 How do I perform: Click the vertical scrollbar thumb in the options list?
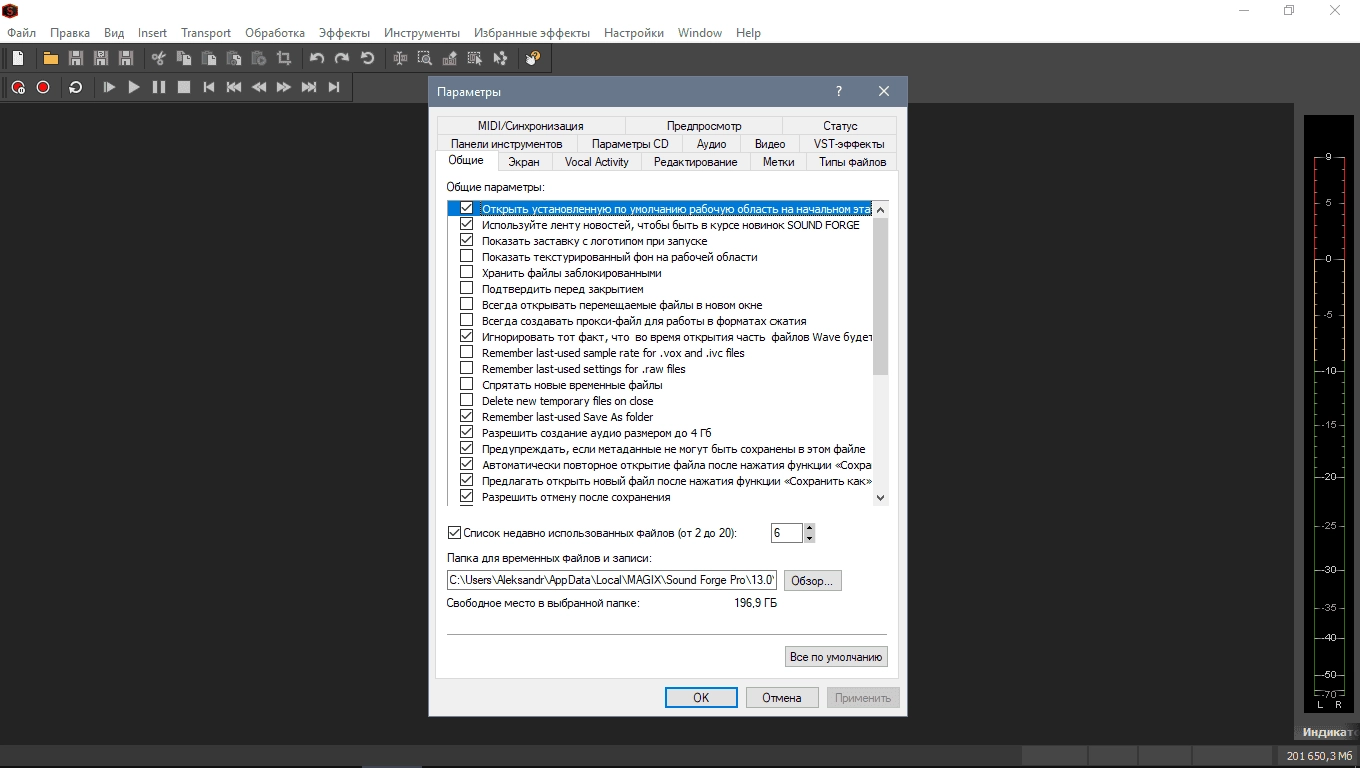(880, 297)
